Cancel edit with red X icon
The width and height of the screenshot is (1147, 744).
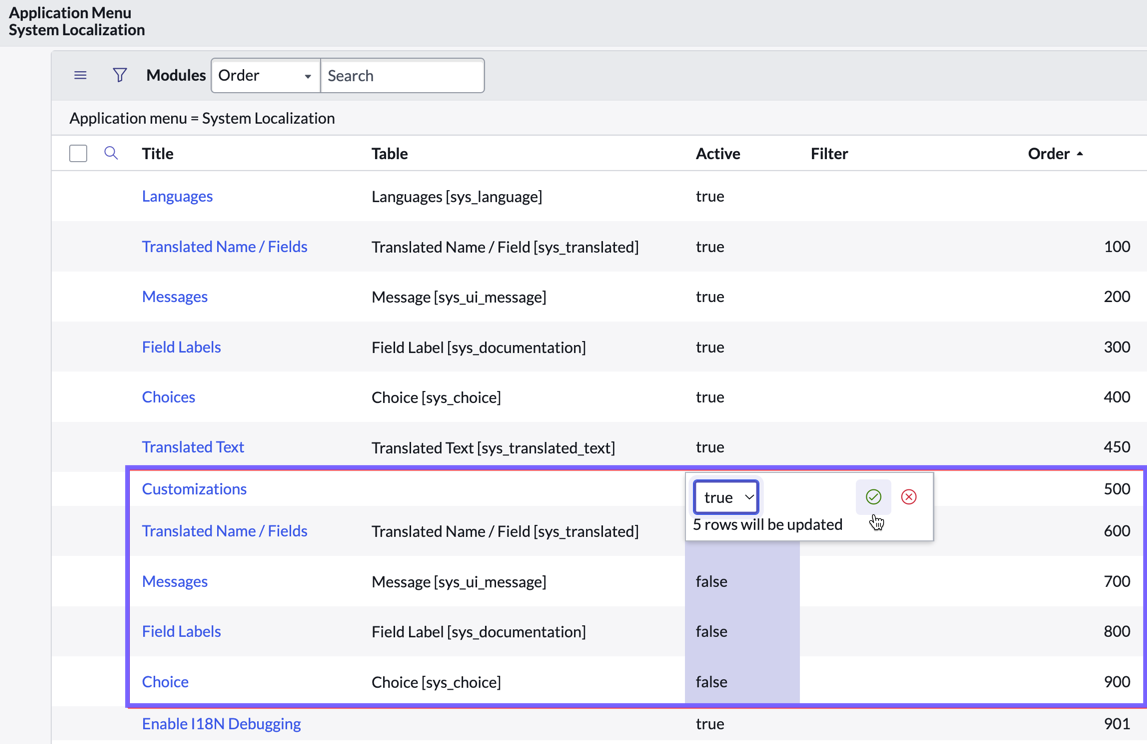click(909, 497)
